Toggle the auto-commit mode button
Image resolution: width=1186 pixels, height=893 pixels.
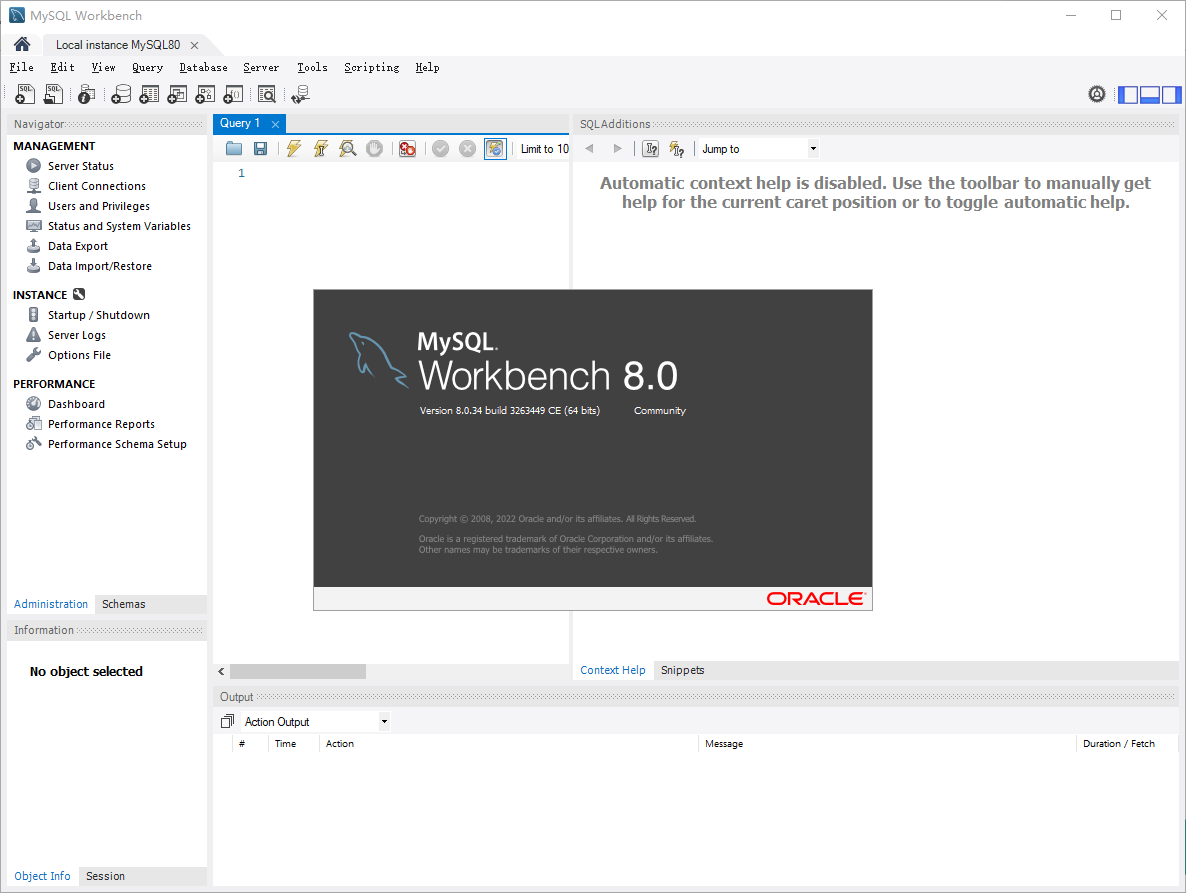pyautogui.click(x=495, y=149)
